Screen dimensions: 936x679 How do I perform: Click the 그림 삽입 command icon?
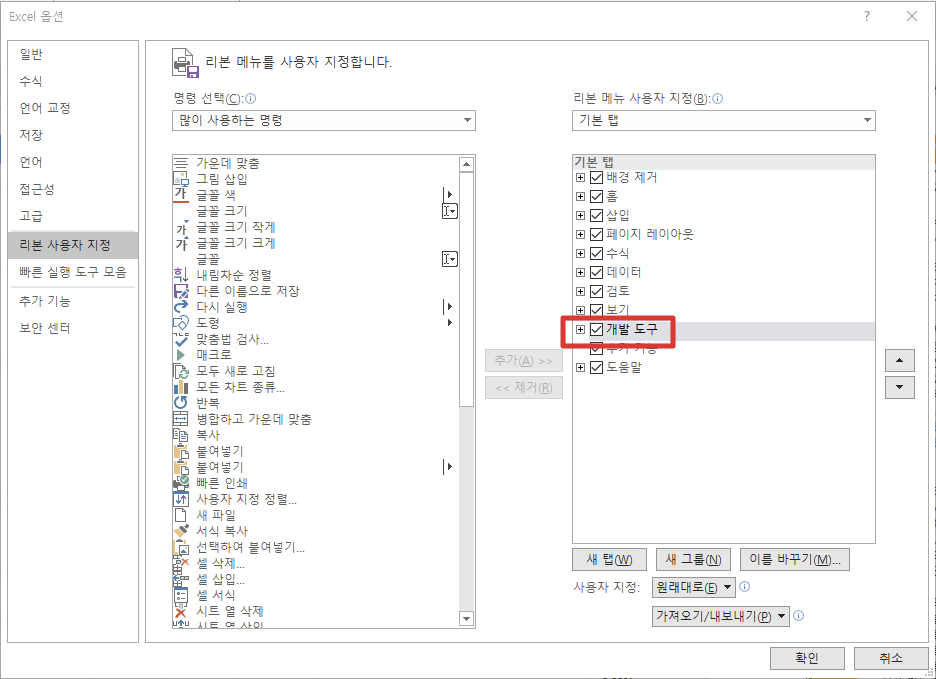(181, 179)
